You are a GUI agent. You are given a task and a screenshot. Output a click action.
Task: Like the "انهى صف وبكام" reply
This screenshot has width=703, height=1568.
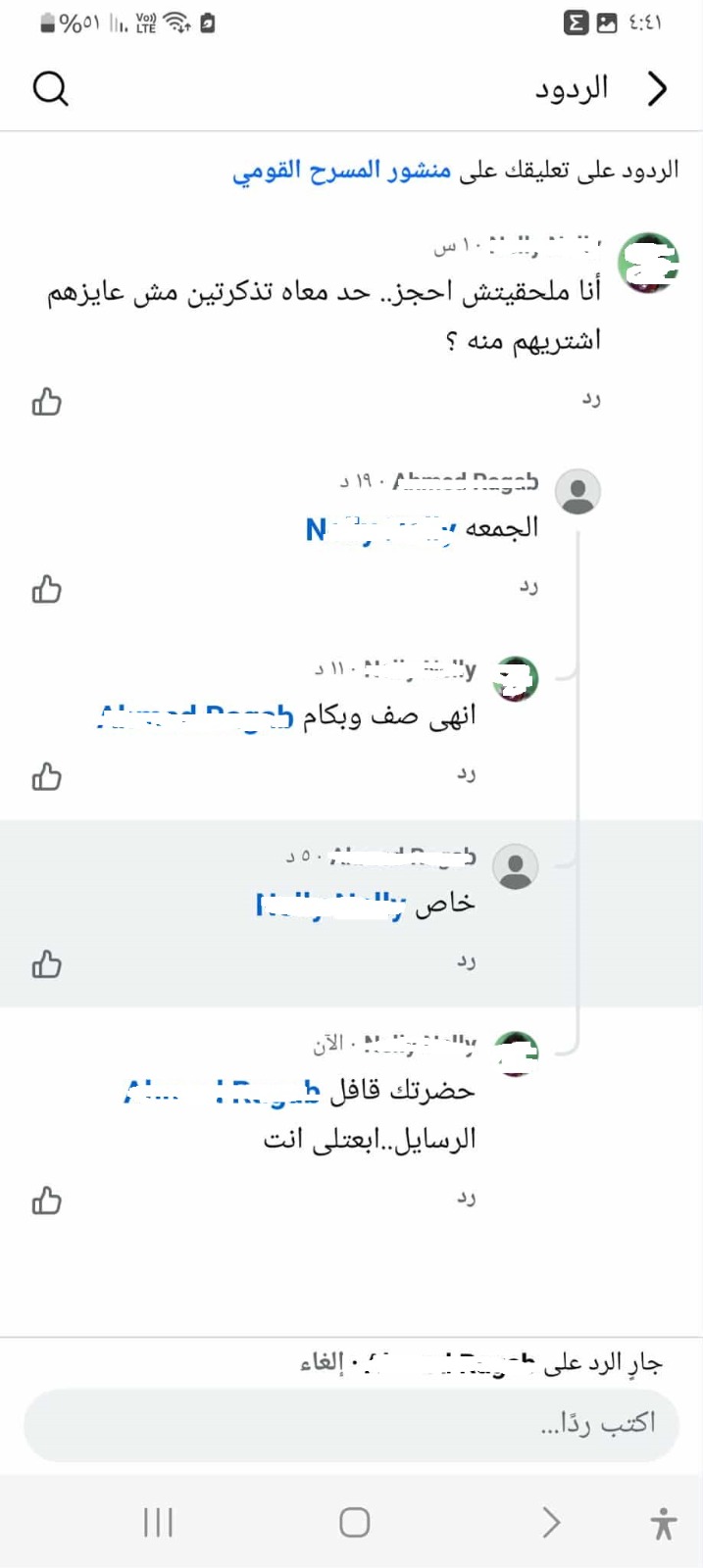46,777
